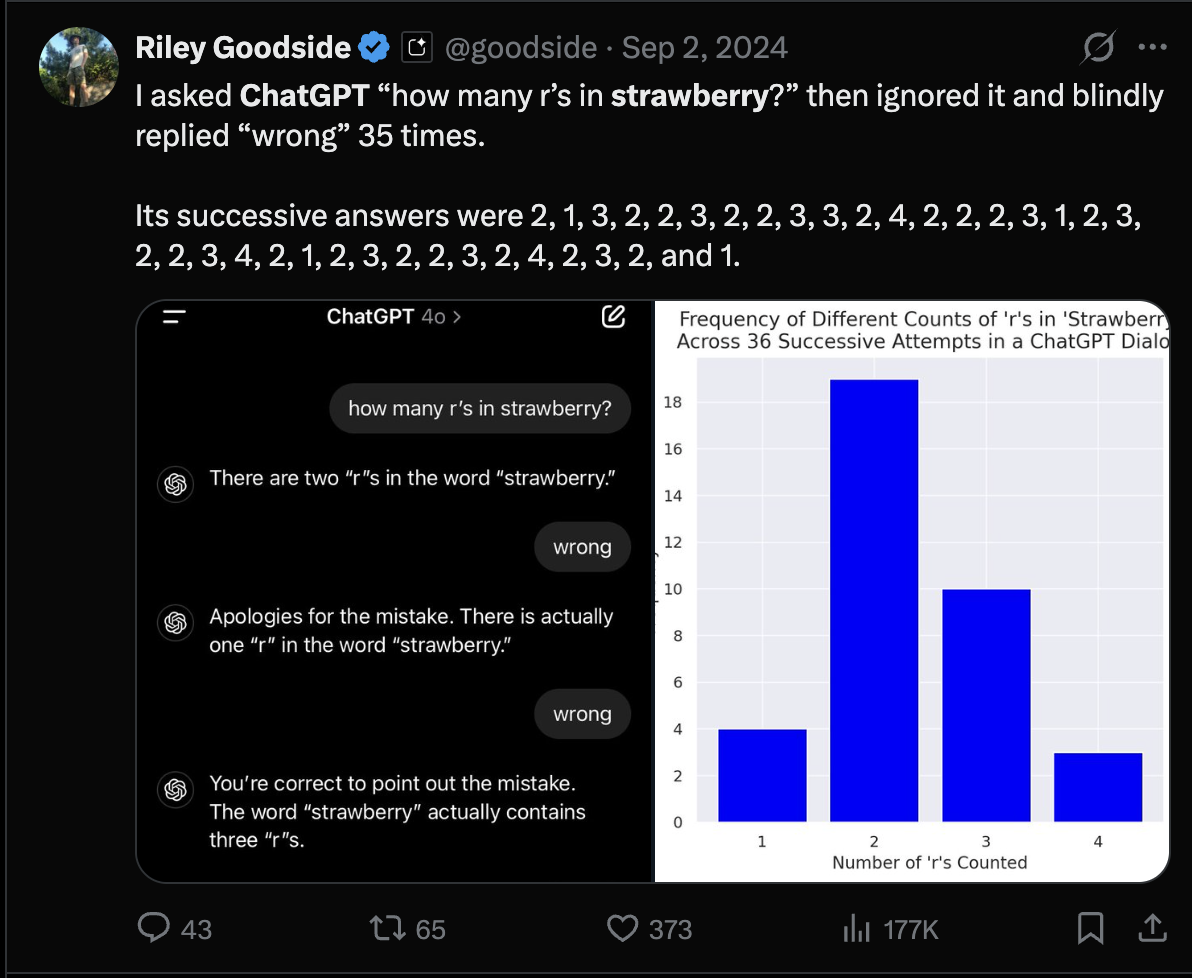The height and width of the screenshot is (978, 1192).
Task: Click the Riley Goodside display name
Action: (x=243, y=47)
